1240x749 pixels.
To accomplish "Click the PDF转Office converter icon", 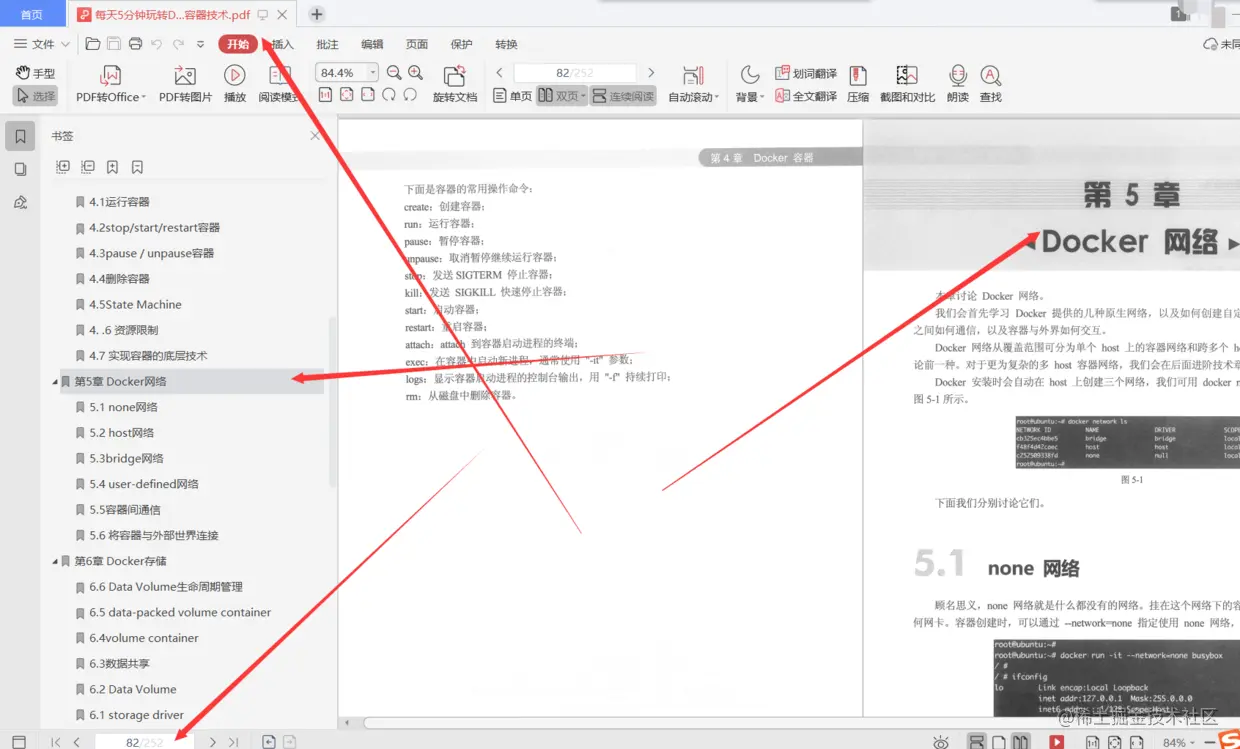I will click(110, 76).
